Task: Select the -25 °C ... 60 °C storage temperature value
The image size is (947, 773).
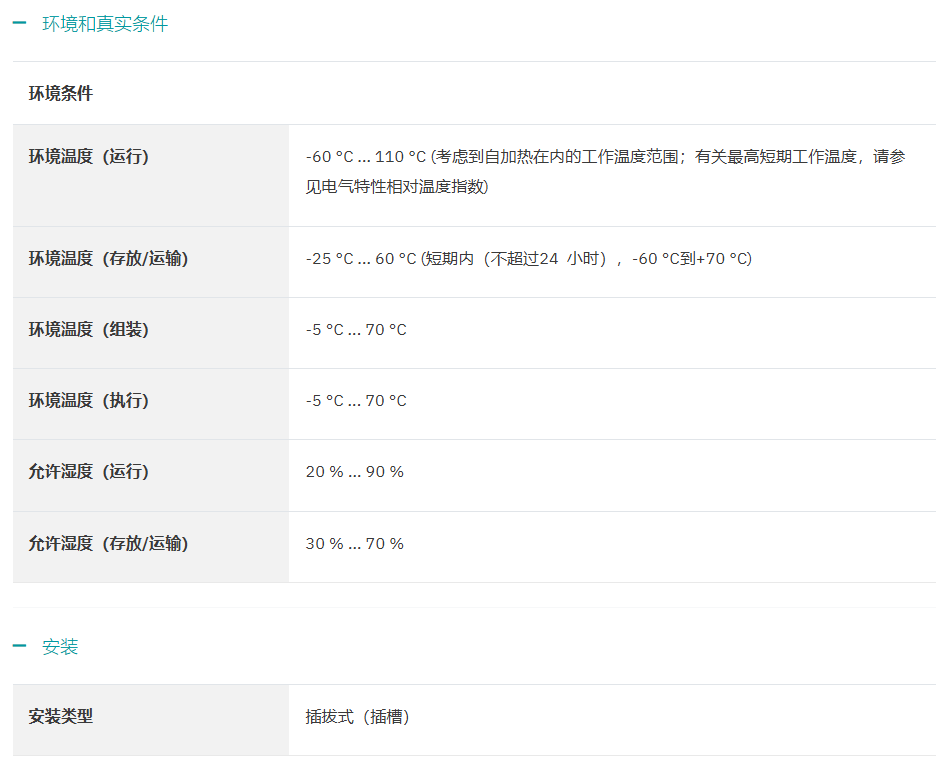Action: (x=361, y=258)
